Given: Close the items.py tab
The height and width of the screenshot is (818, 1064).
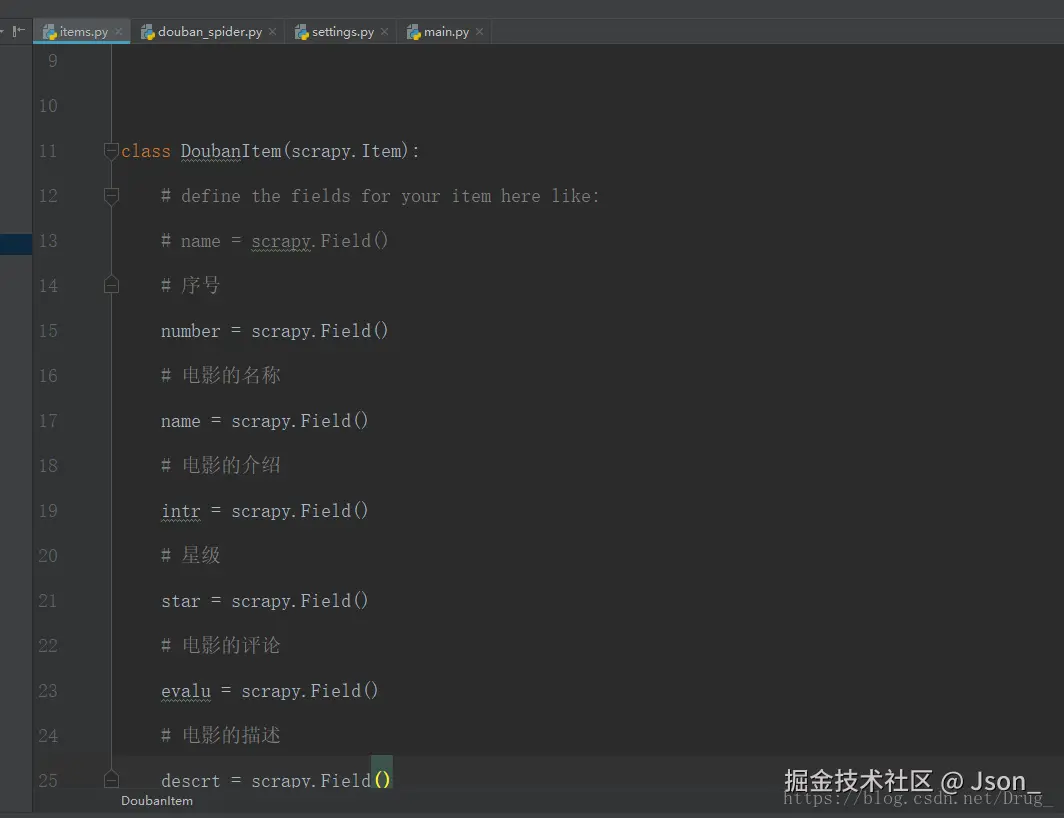Looking at the screenshot, I should tap(119, 32).
